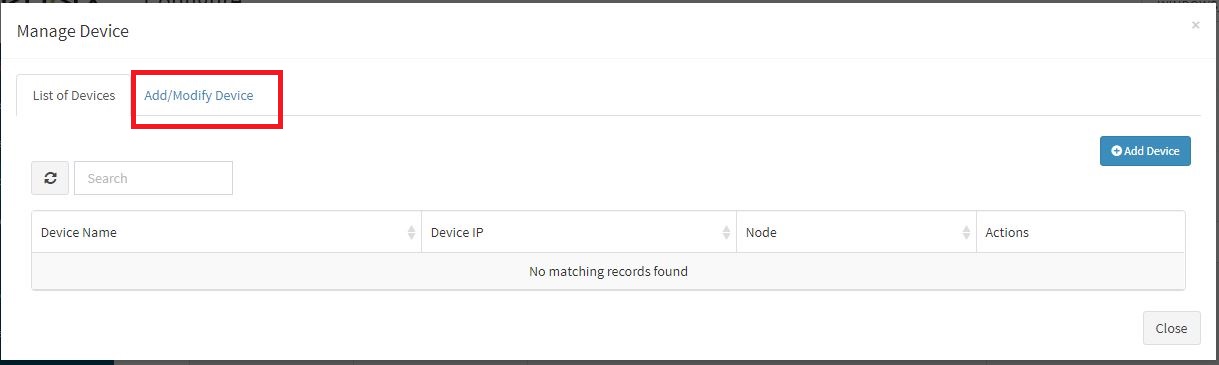Select the Actions column header
Image resolution: width=1219 pixels, height=365 pixels.
pos(1080,232)
